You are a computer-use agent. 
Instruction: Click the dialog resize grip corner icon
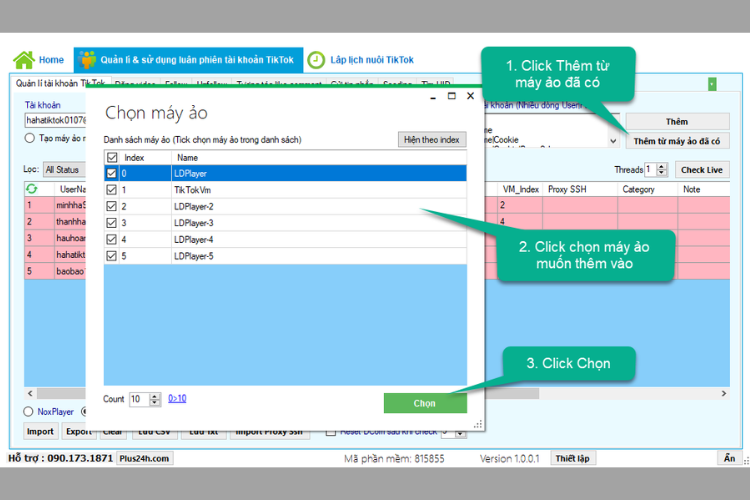(478, 424)
